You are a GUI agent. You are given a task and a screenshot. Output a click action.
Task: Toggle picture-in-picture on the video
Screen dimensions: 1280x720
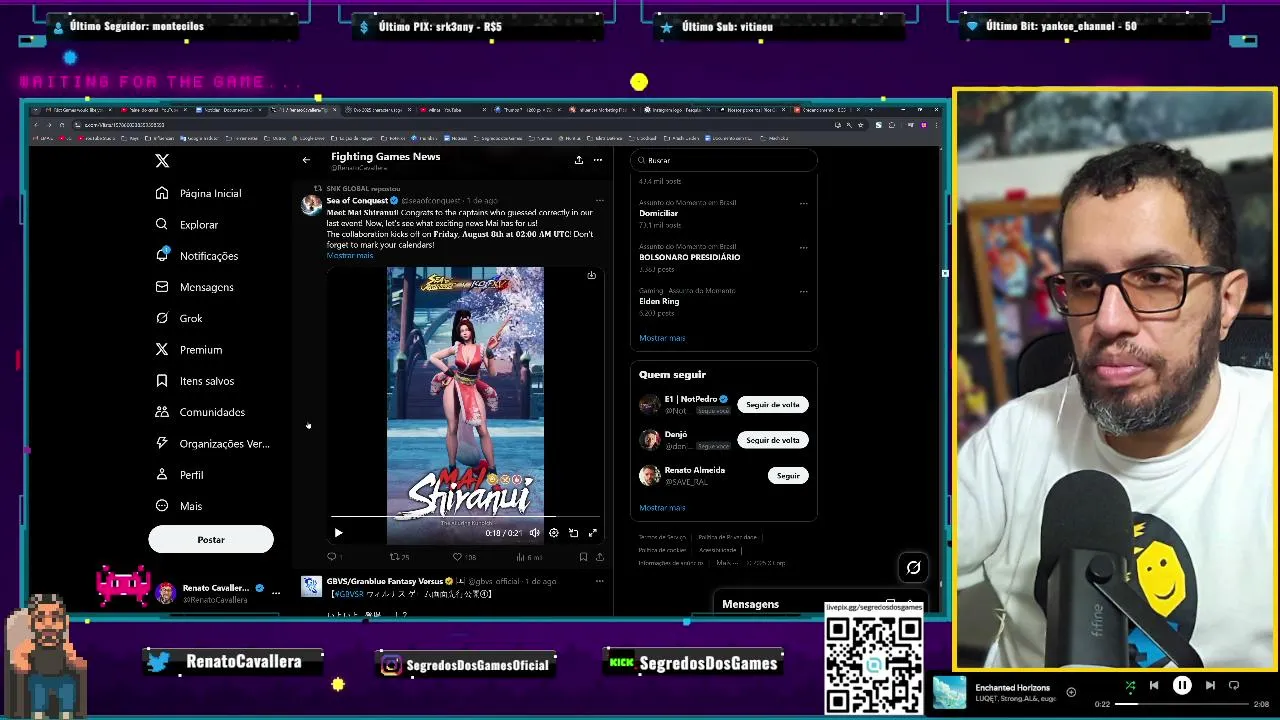pyautogui.click(x=573, y=533)
